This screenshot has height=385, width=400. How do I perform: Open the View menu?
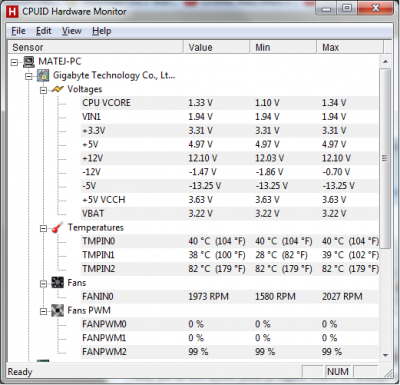pos(71,31)
